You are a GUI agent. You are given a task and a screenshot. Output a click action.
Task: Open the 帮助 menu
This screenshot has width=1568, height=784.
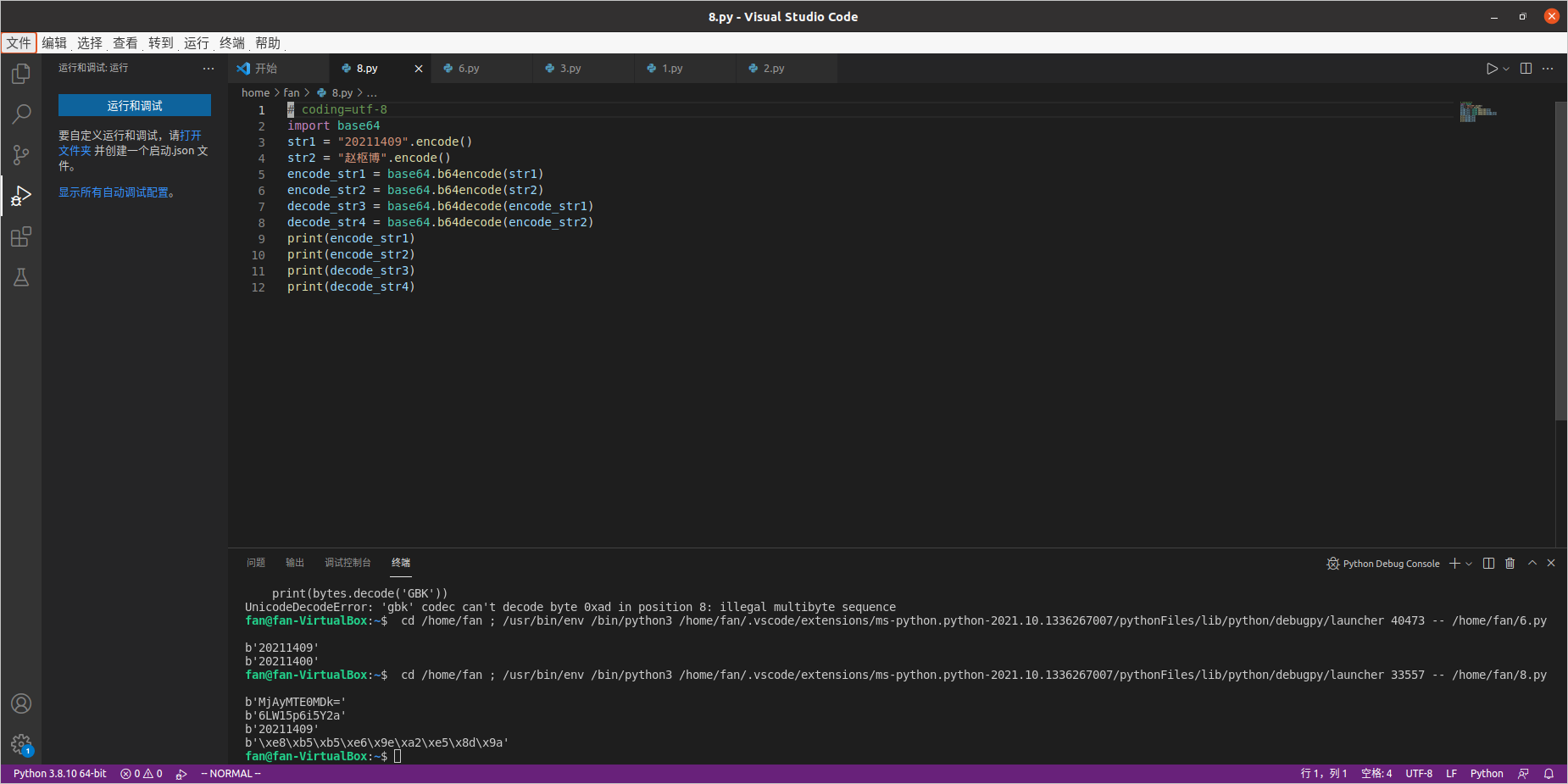coord(268,43)
